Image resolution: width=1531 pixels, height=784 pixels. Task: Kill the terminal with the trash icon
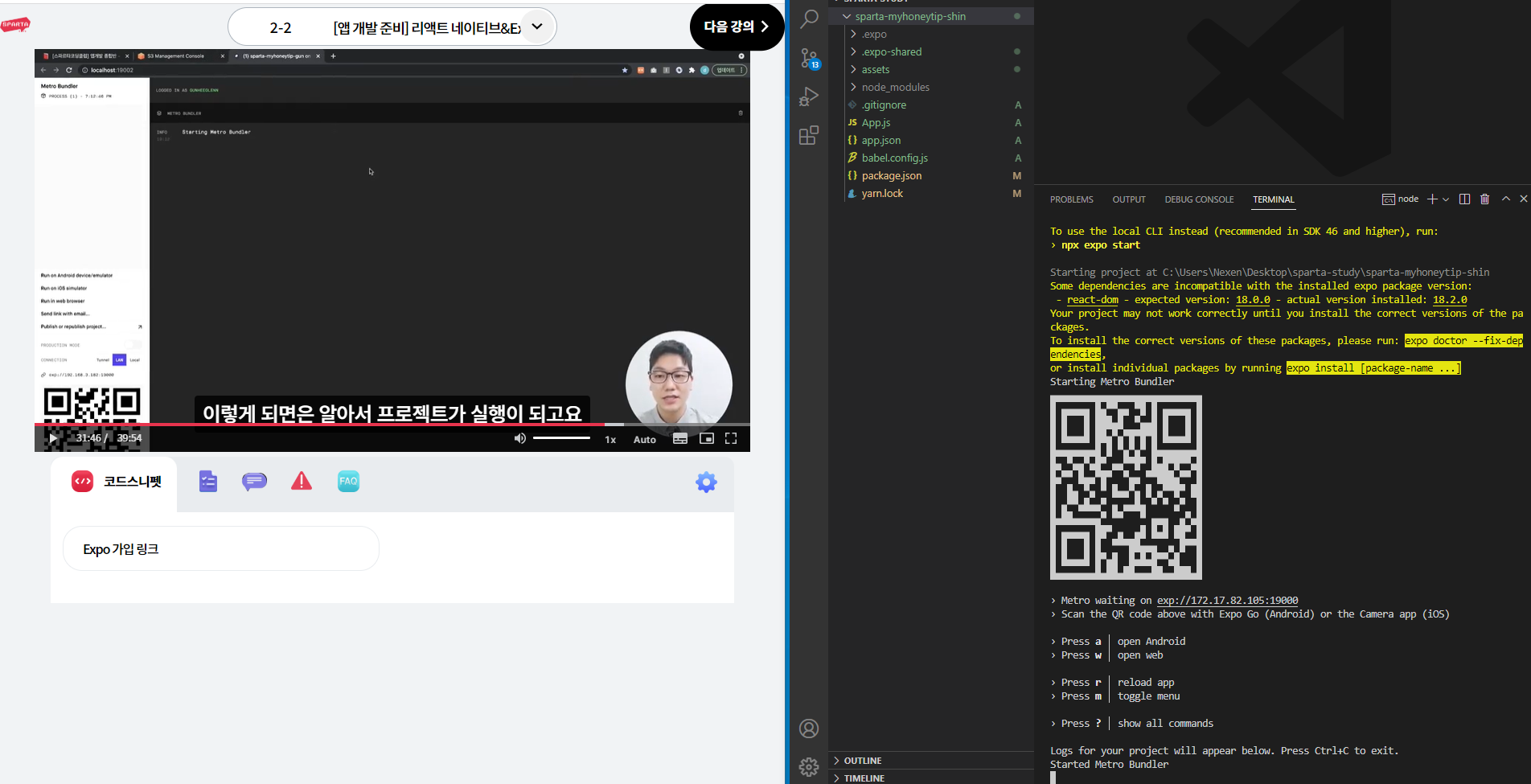click(1485, 199)
